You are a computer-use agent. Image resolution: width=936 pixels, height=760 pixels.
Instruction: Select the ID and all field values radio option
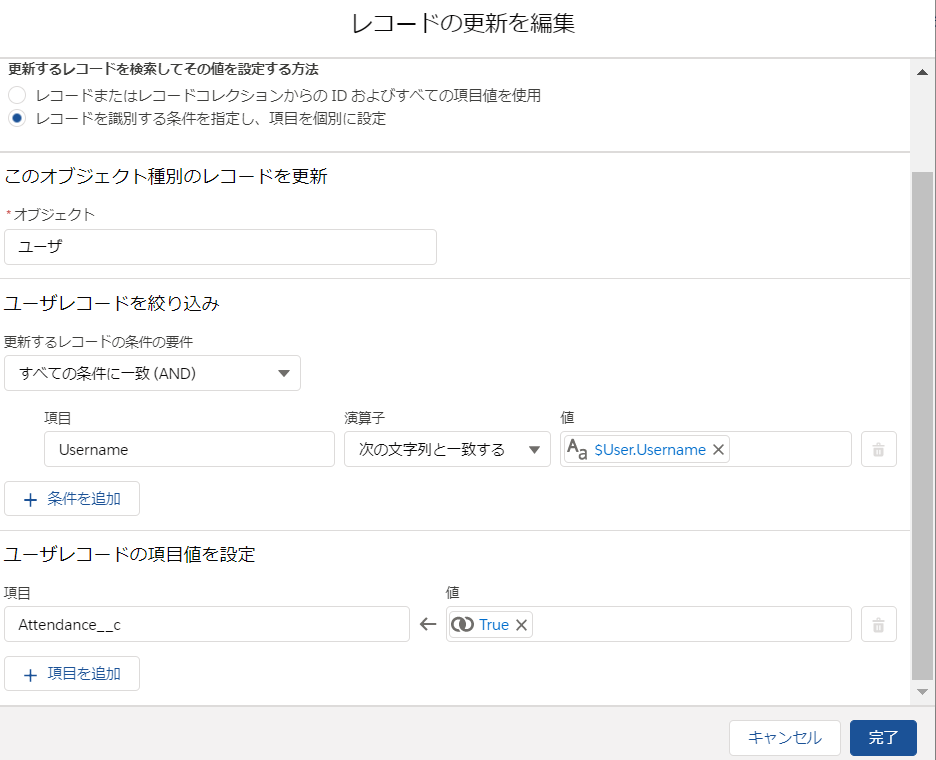[x=16, y=94]
